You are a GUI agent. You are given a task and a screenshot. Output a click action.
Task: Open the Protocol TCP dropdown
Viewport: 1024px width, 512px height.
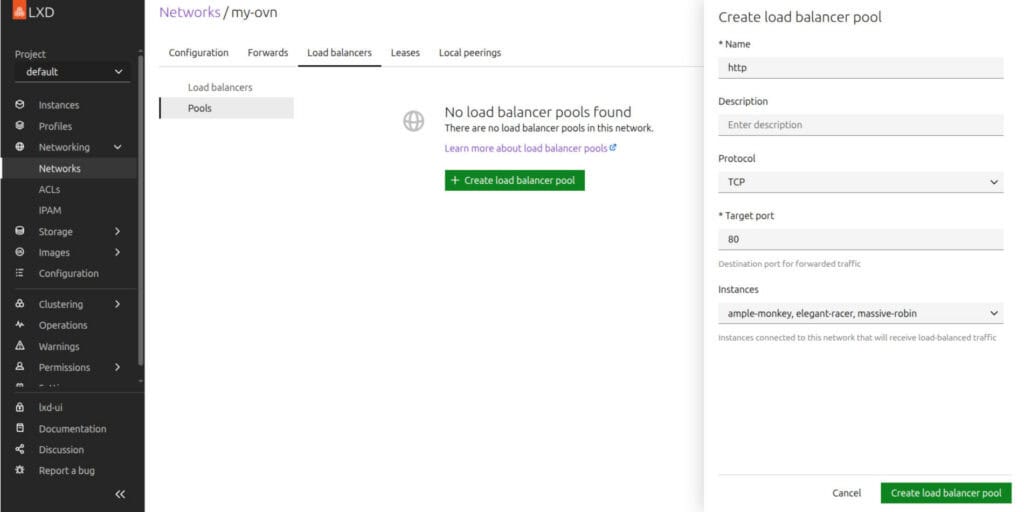[x=860, y=182]
